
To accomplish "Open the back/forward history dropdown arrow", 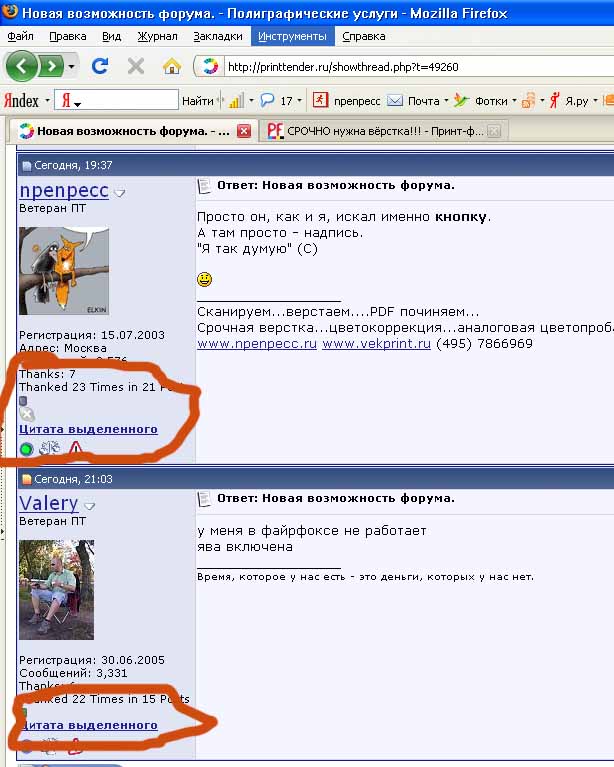I will tap(72, 67).
